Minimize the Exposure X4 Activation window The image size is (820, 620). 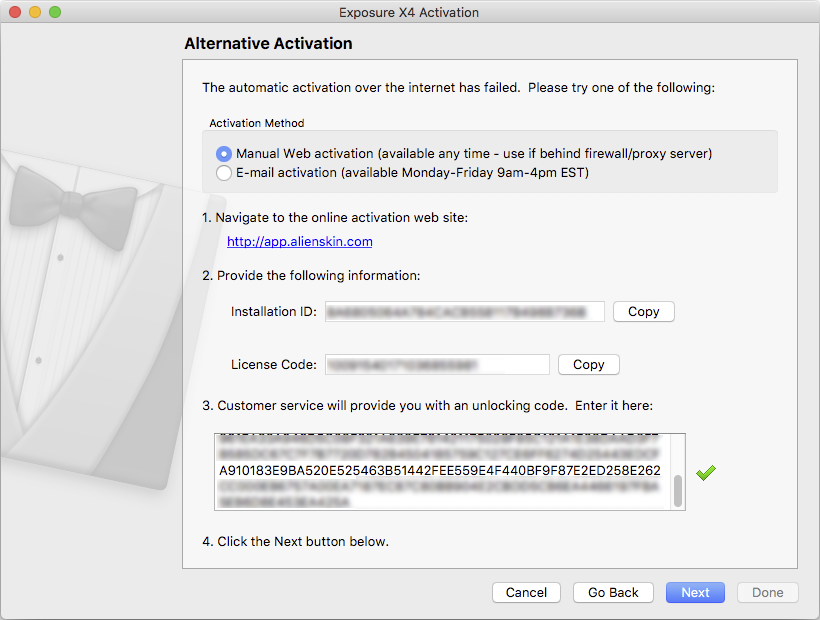35,12
